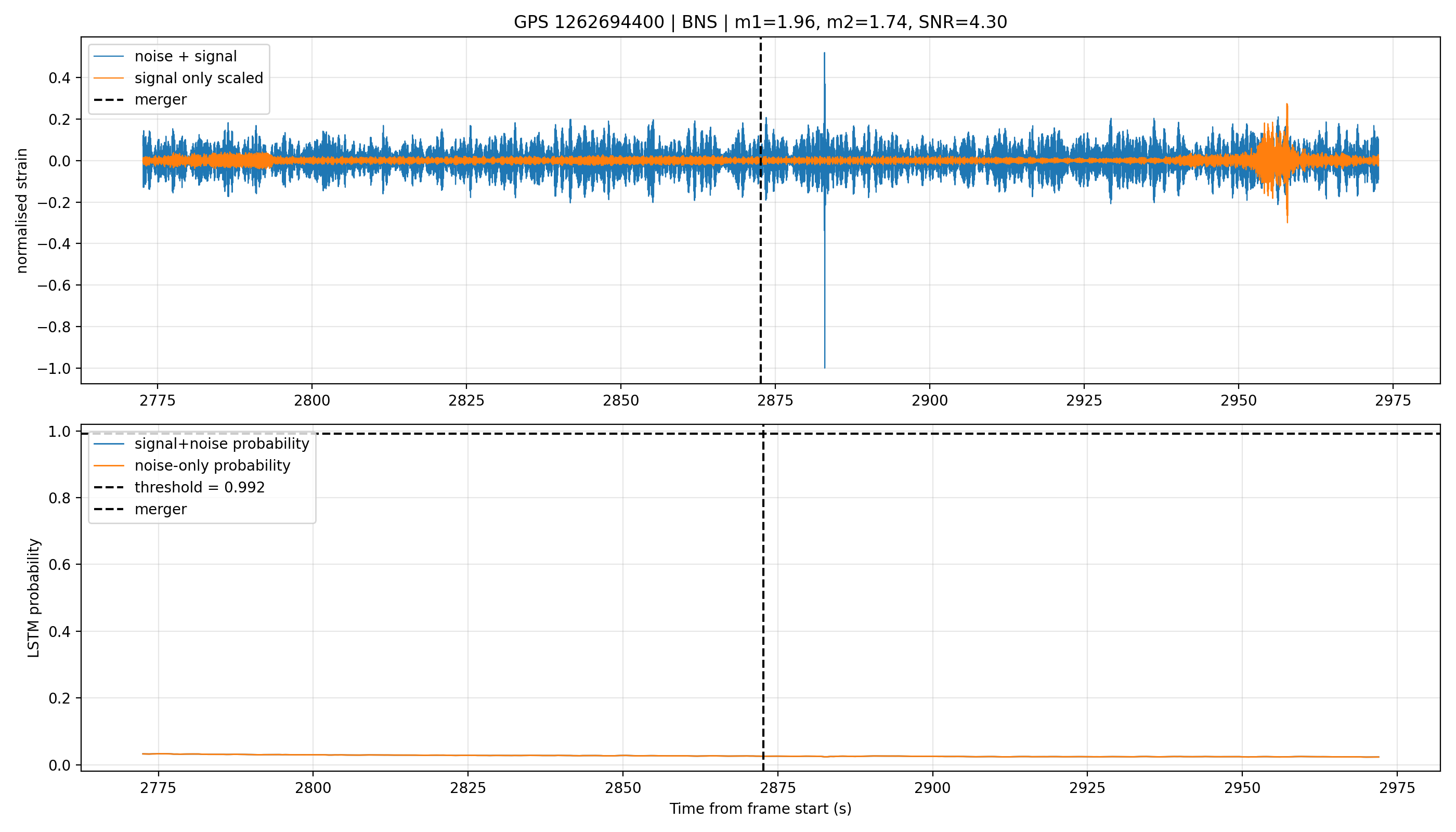Click the 'signal+noise probability' legend entry
Screen dimensions: 1456x832
[x=201, y=444]
